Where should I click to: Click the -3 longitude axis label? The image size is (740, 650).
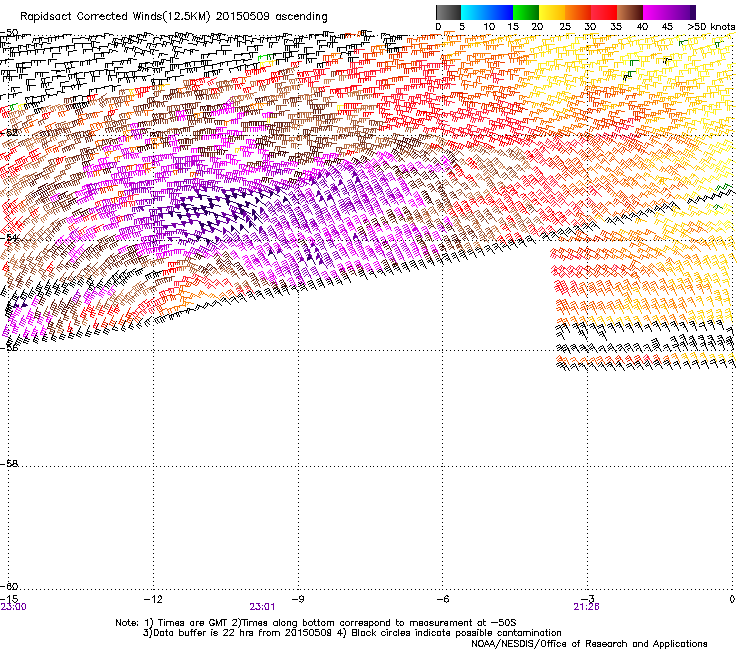[x=587, y=599]
